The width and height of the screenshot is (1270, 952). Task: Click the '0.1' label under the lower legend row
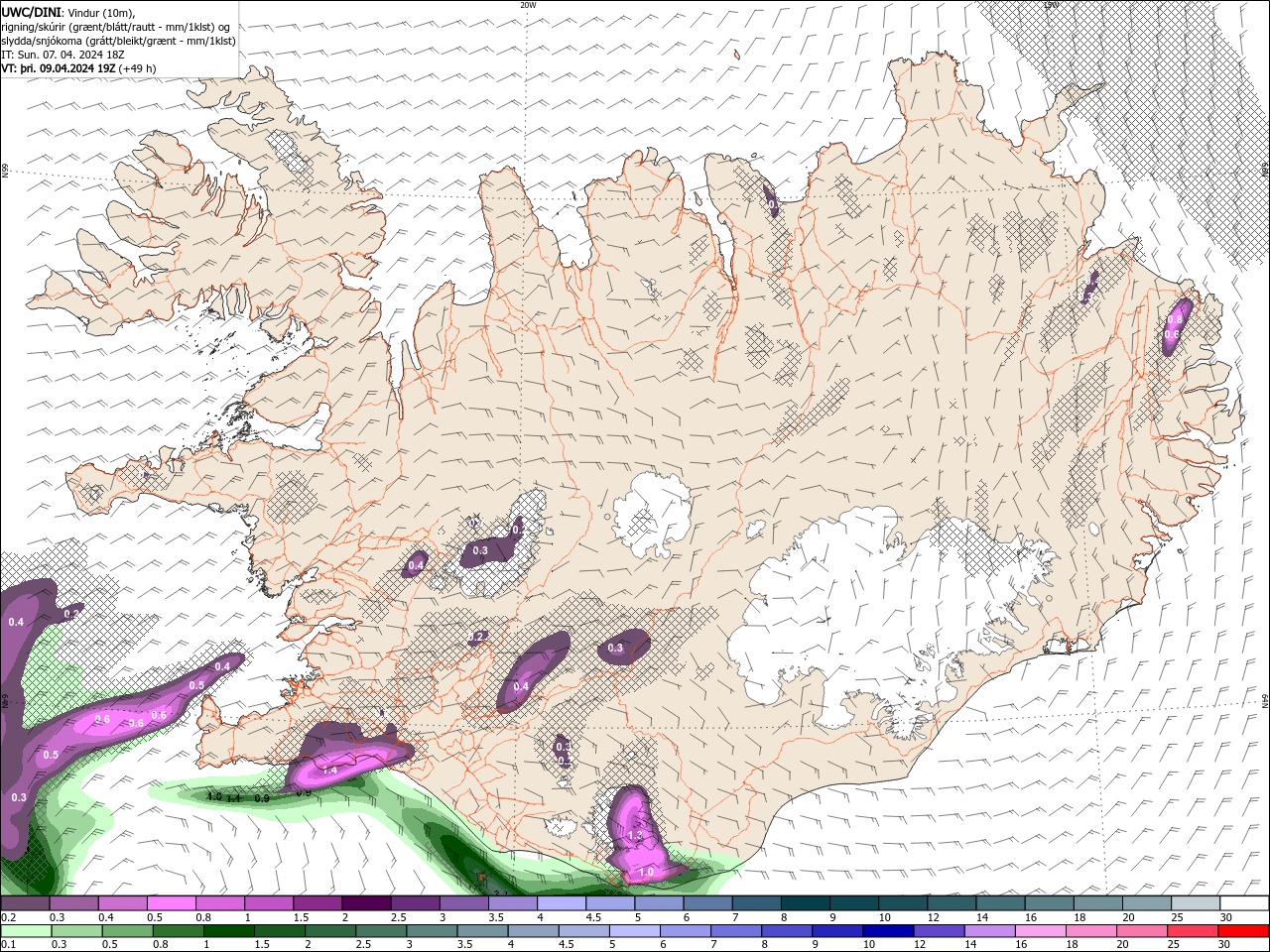(x=8, y=945)
